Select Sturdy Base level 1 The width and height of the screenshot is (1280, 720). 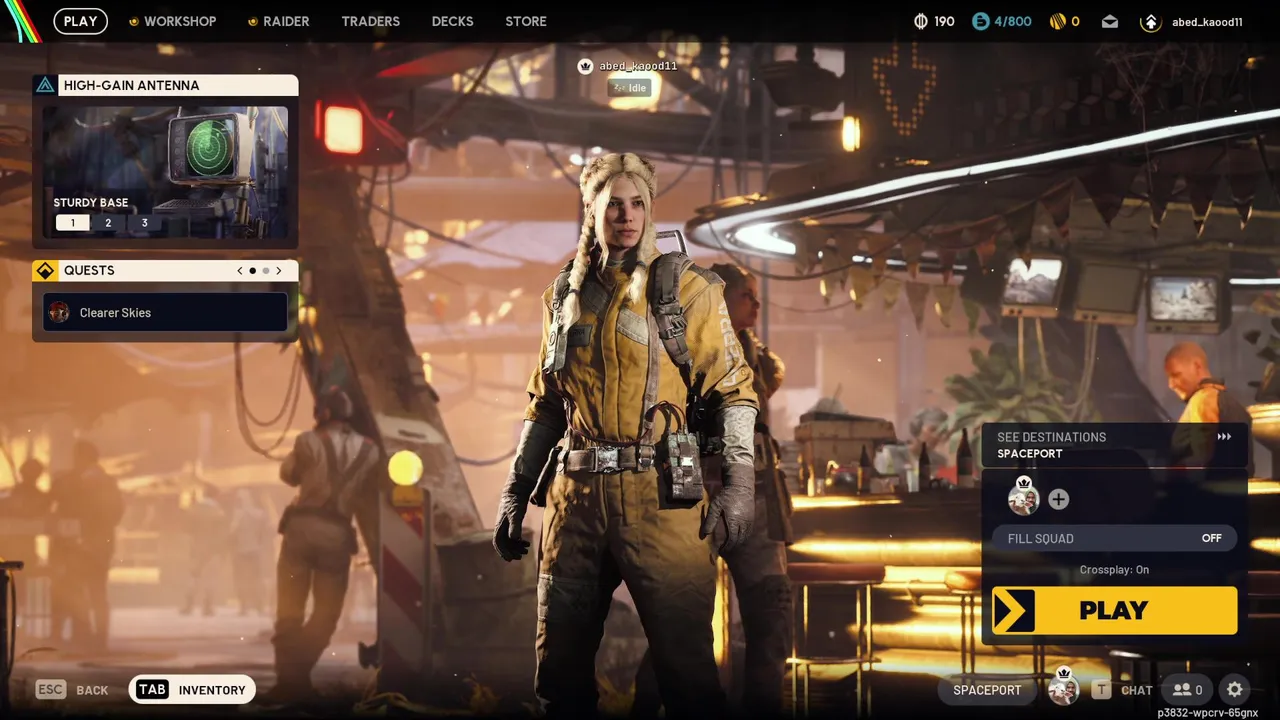[72, 223]
